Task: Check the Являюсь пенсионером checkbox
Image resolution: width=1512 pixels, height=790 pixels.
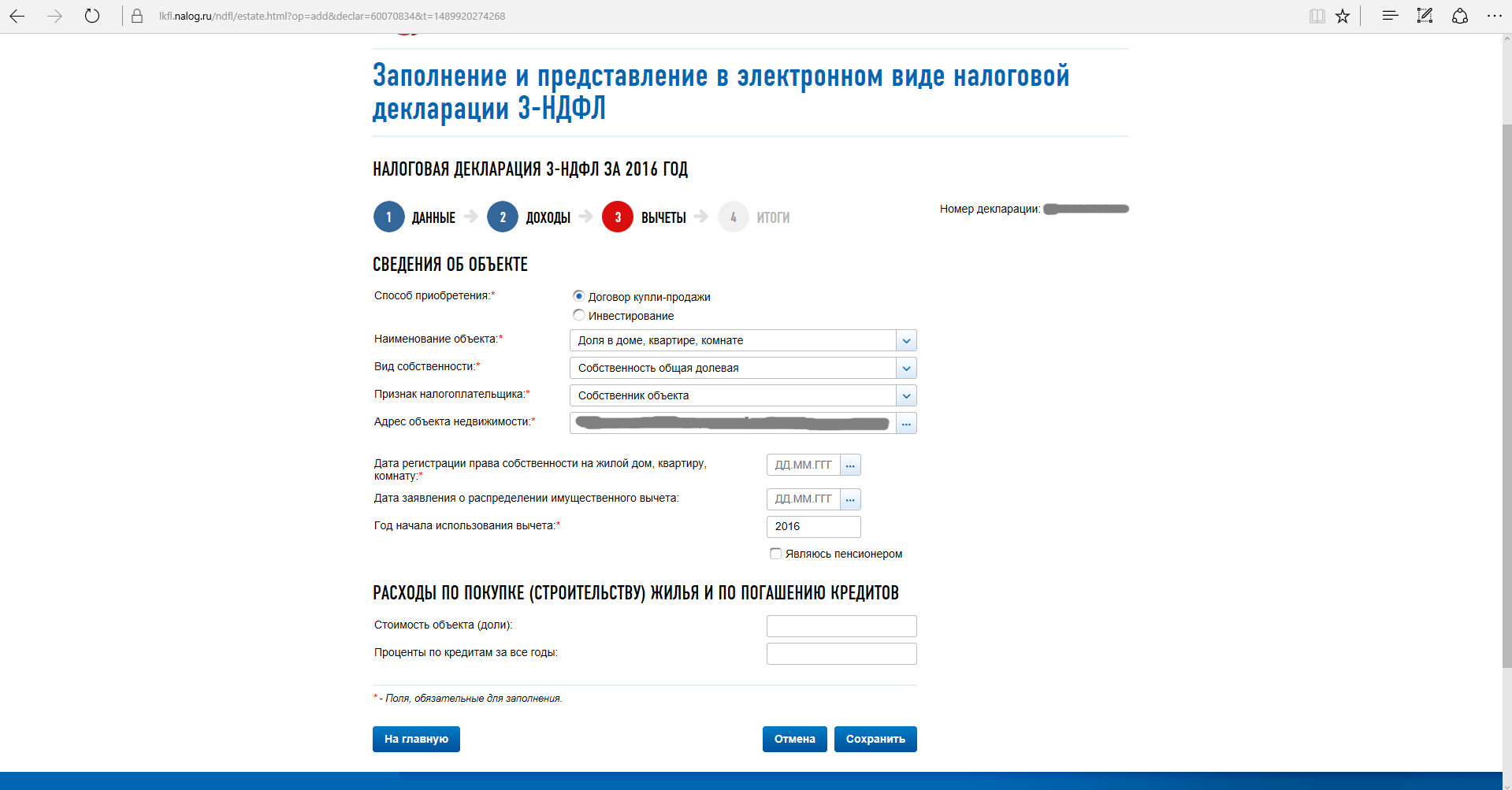Action: point(776,554)
